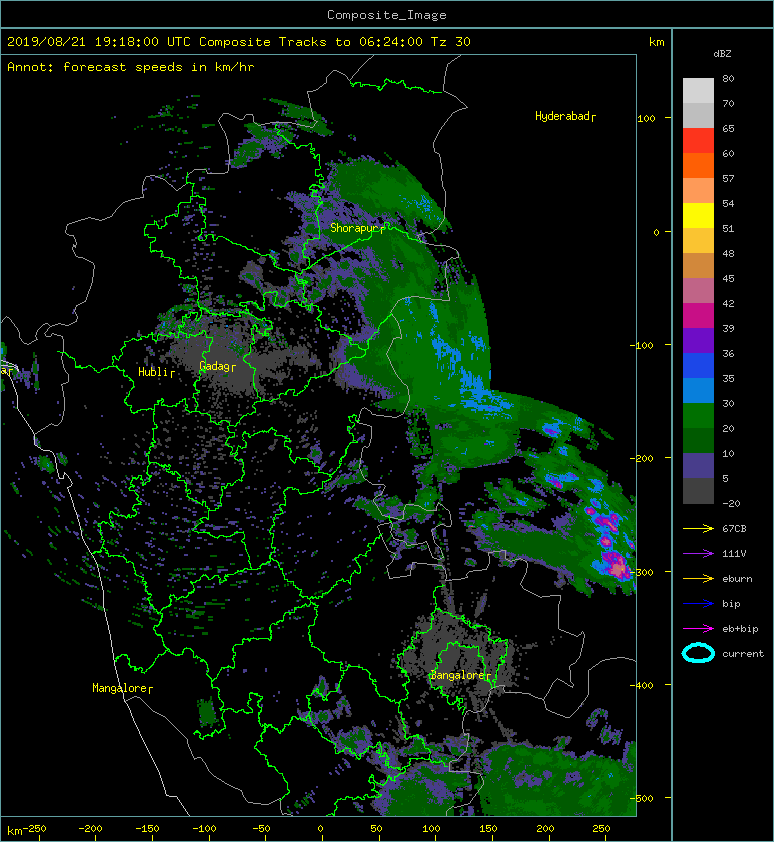The height and width of the screenshot is (842, 774).
Task: Click the dBZ legend heading
Action: pyautogui.click(x=722, y=54)
